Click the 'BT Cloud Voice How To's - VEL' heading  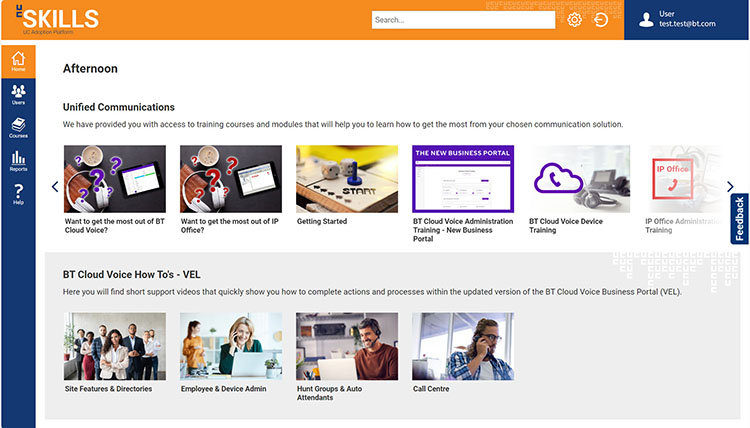(132, 274)
